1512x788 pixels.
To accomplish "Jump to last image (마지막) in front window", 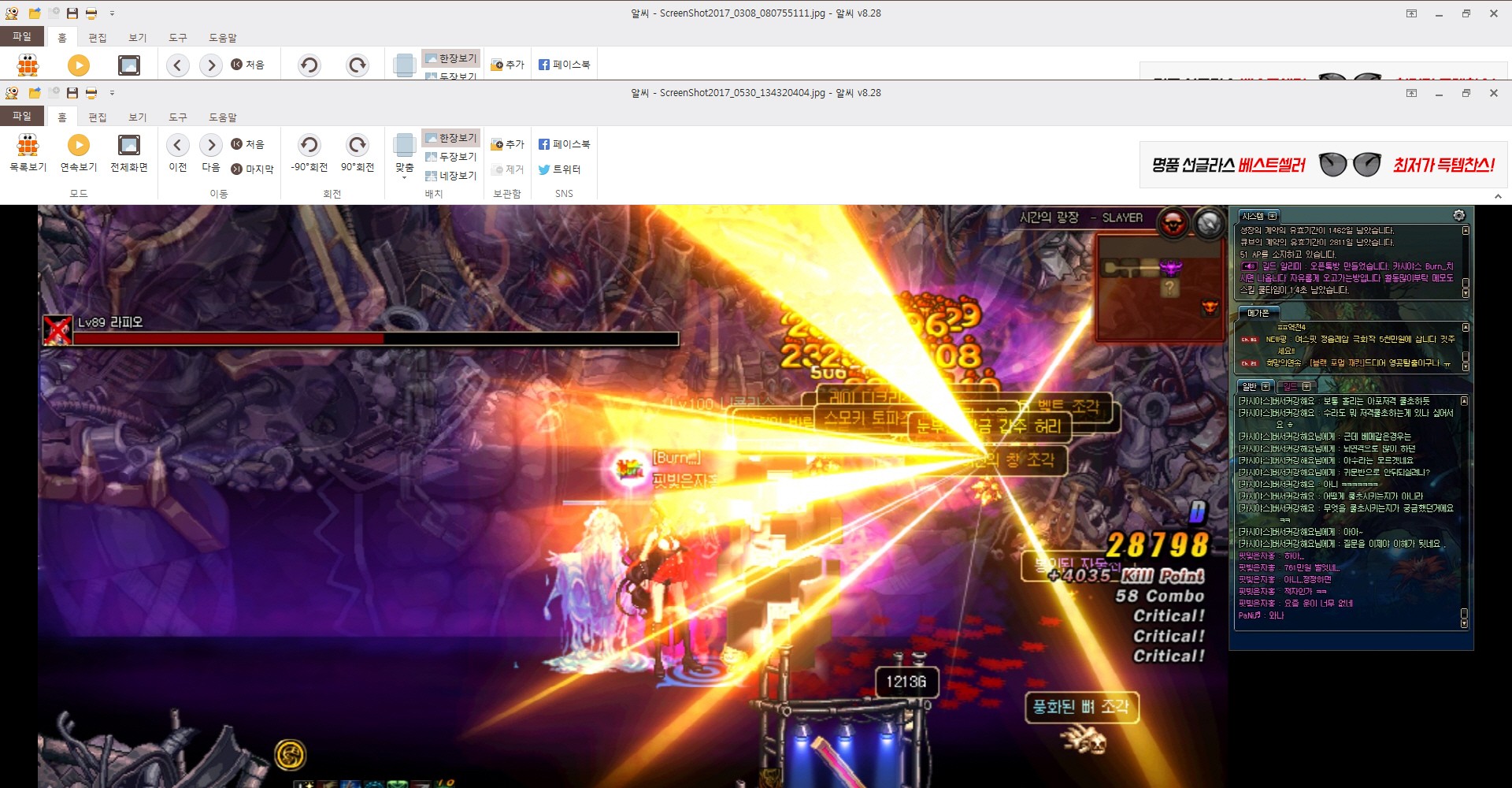I will pyautogui.click(x=252, y=169).
